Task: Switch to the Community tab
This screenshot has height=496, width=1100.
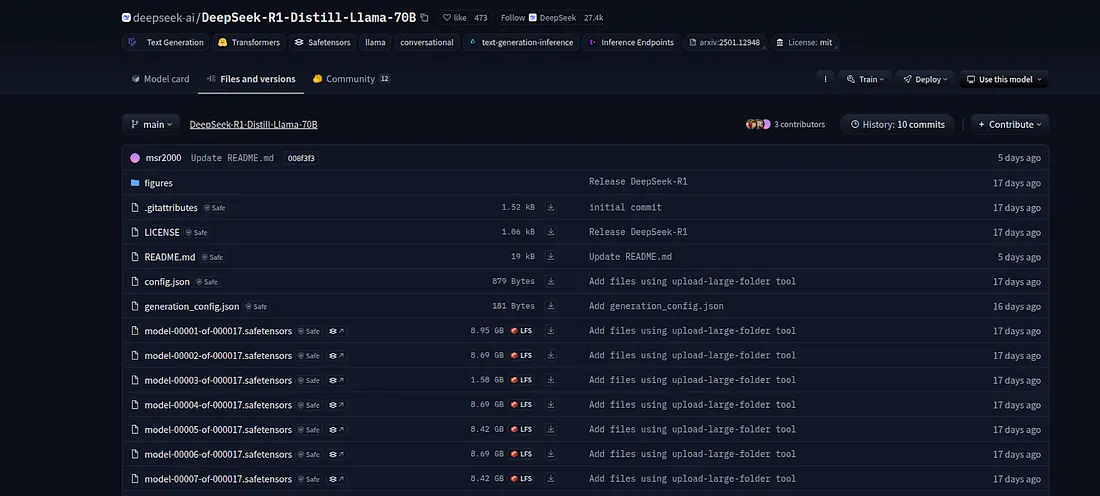Action: (351, 79)
